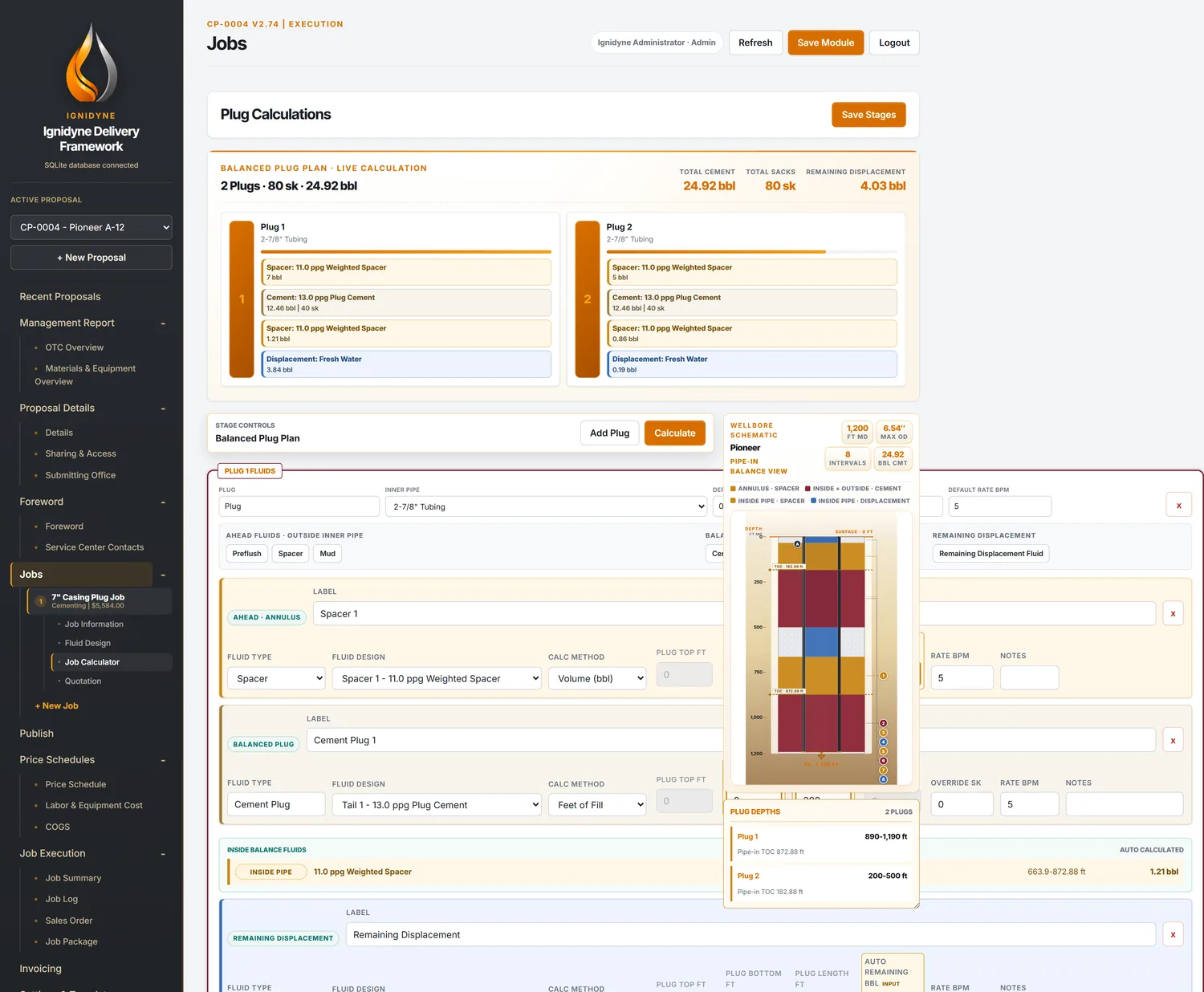This screenshot has height=992, width=1204.
Task: Collapse the Proposal Details sidebar section
Action: point(163,409)
